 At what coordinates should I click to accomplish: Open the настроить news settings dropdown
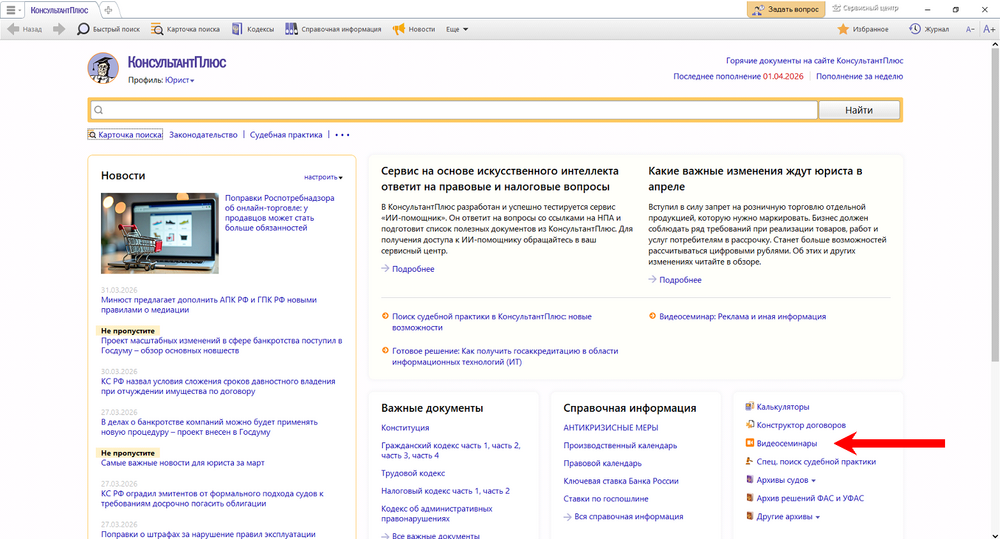click(x=323, y=177)
